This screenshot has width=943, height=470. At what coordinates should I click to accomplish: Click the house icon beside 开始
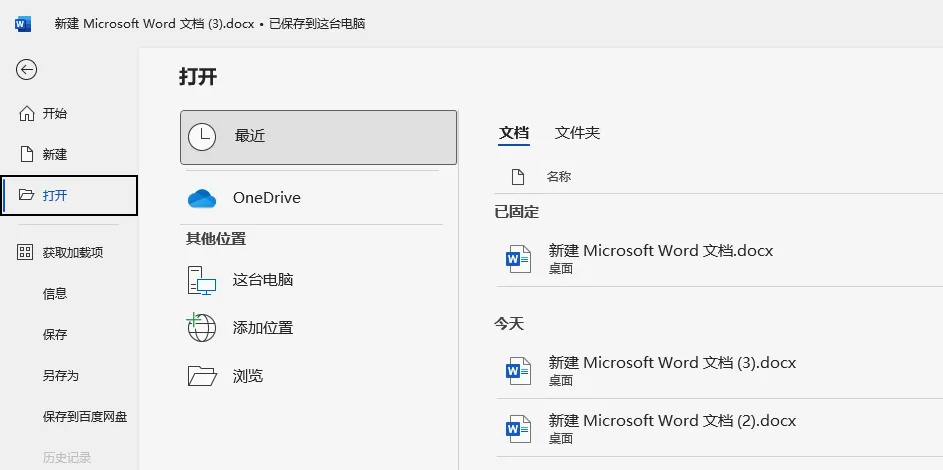(x=27, y=114)
